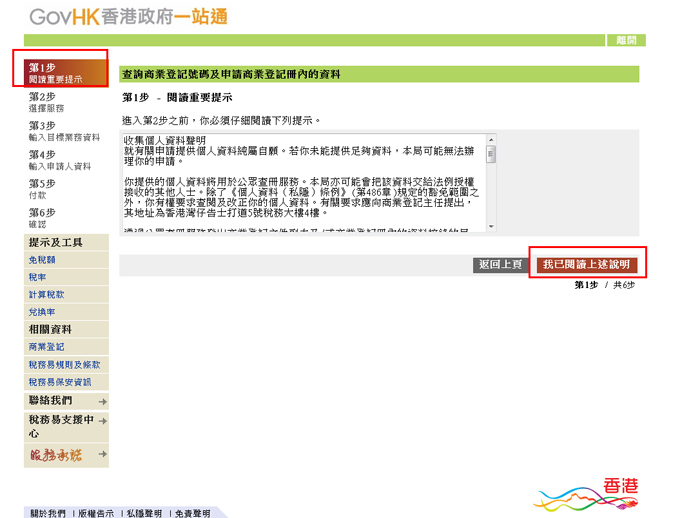Click the 離開 exit button
The image size is (700, 518).
tap(626, 40)
